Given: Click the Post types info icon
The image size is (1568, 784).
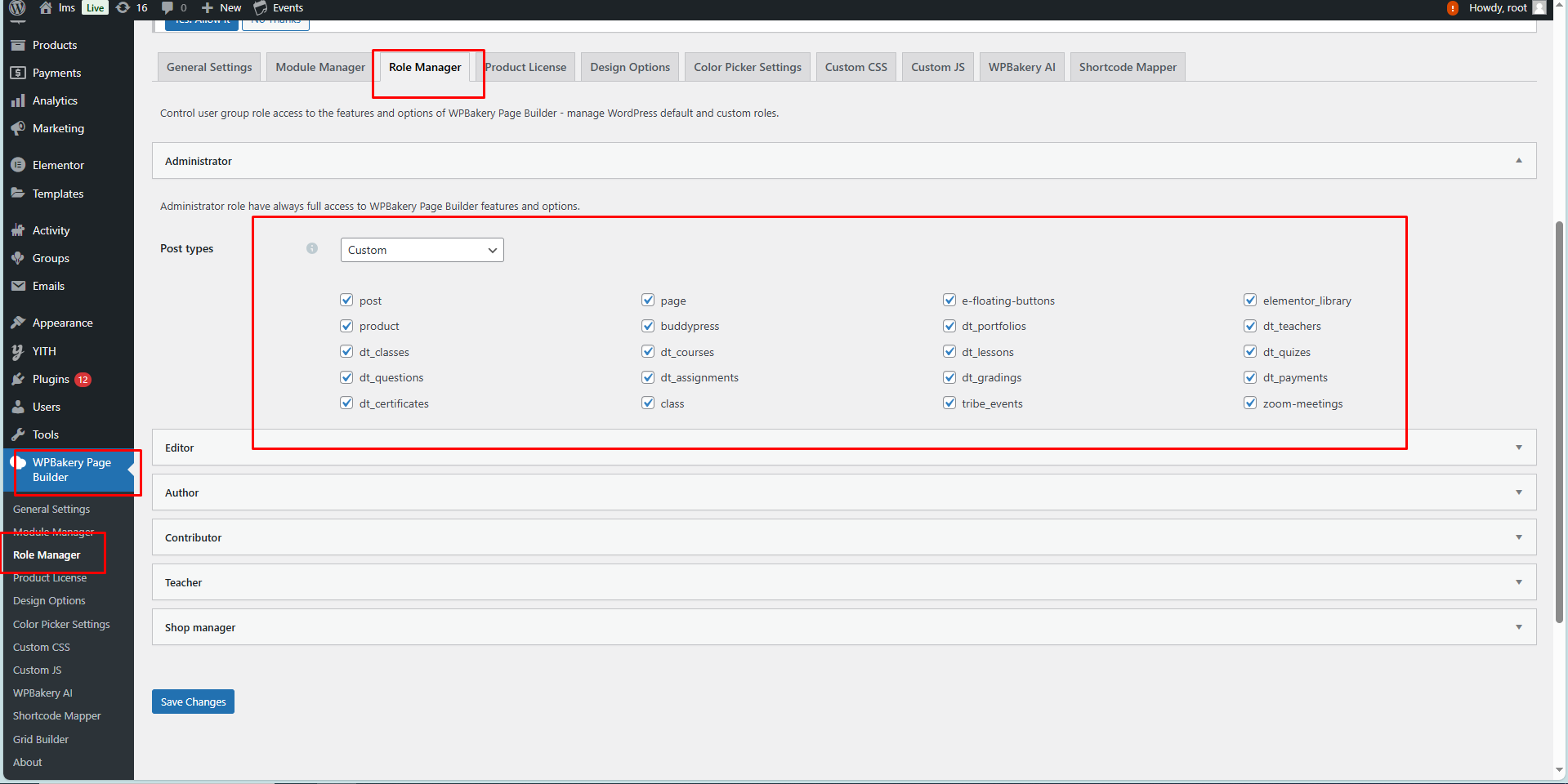Looking at the screenshot, I should tap(312, 248).
